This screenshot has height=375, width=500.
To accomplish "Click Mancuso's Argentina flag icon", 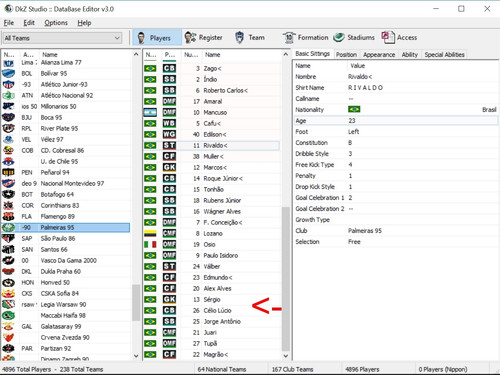I will point(150,112).
